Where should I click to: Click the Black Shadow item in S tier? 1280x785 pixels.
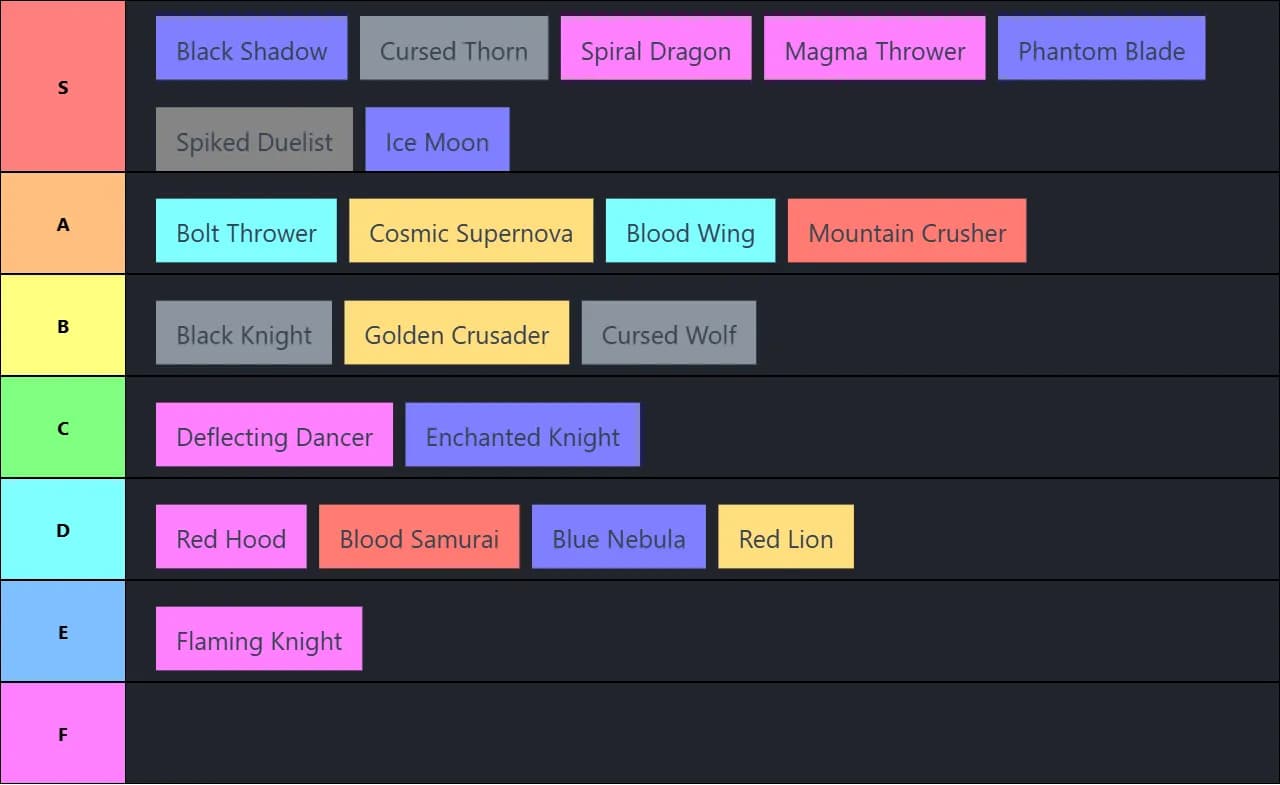point(251,48)
